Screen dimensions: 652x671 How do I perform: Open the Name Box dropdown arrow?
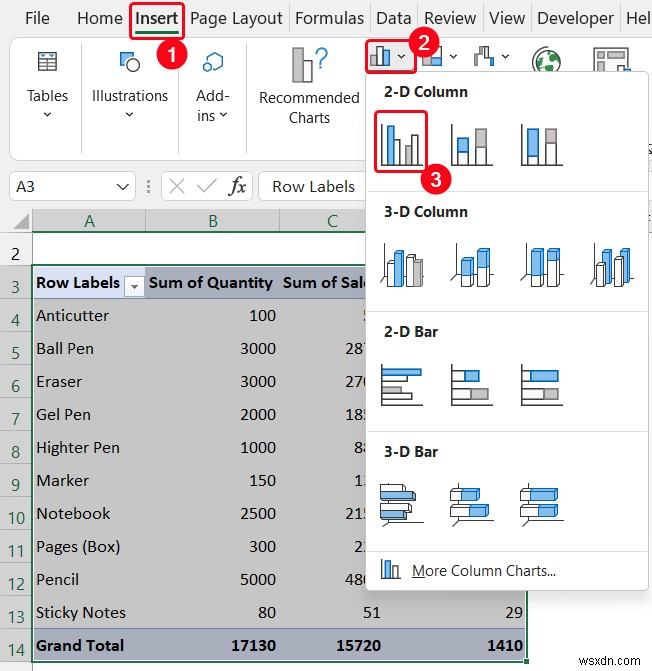[x=123, y=187]
